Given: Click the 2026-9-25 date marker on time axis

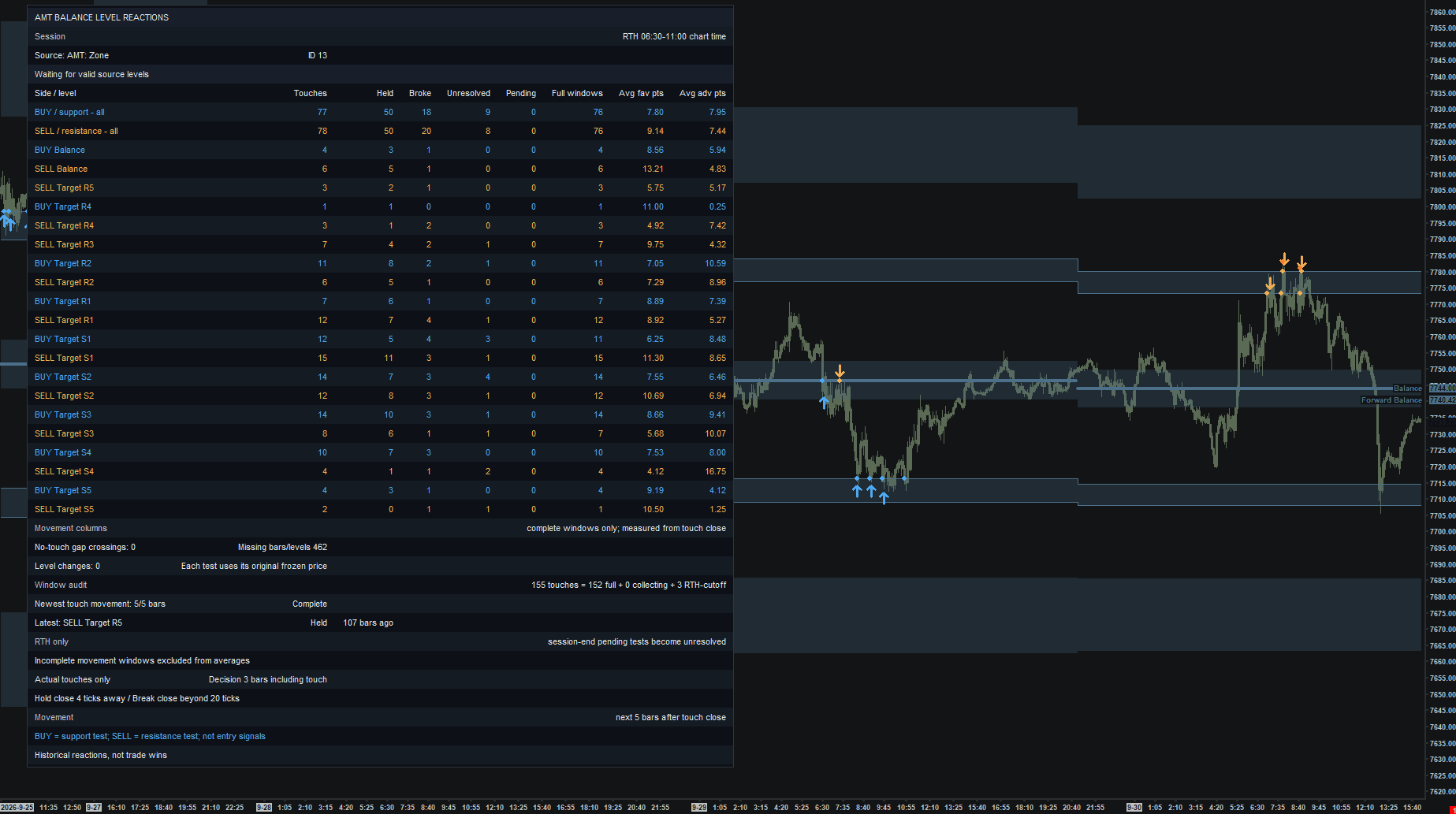Looking at the screenshot, I should tap(17, 808).
